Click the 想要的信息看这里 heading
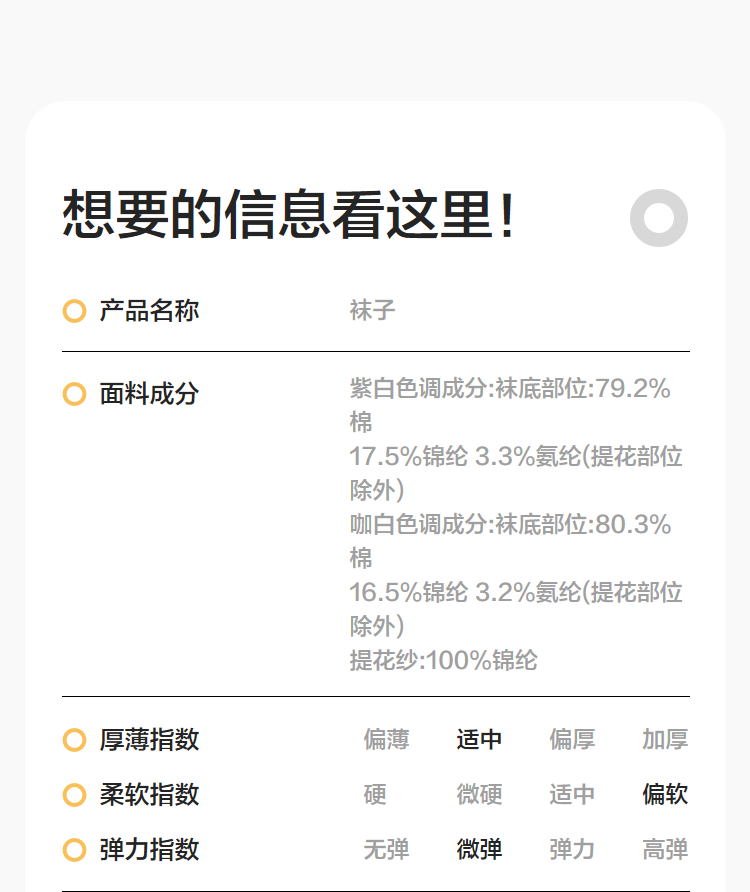Image resolution: width=750 pixels, height=892 pixels. tap(290, 215)
